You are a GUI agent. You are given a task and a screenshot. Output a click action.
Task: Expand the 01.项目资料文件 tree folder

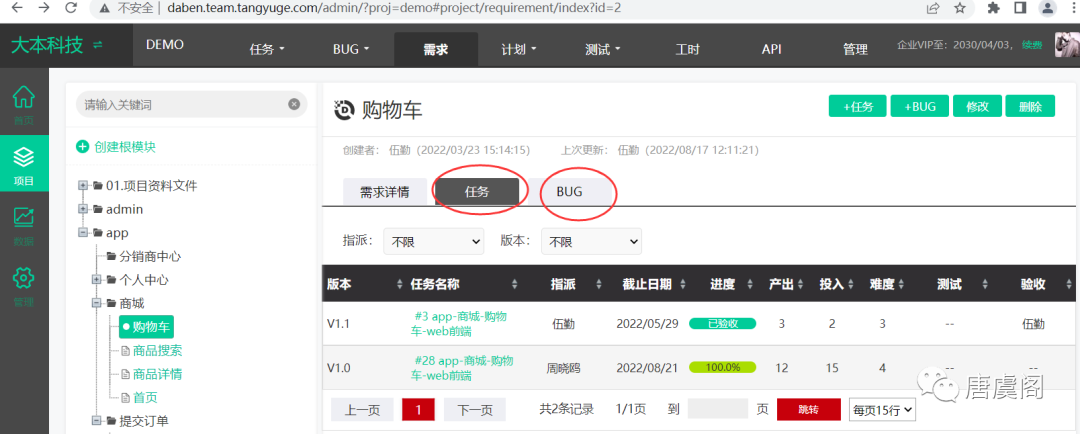(83, 185)
